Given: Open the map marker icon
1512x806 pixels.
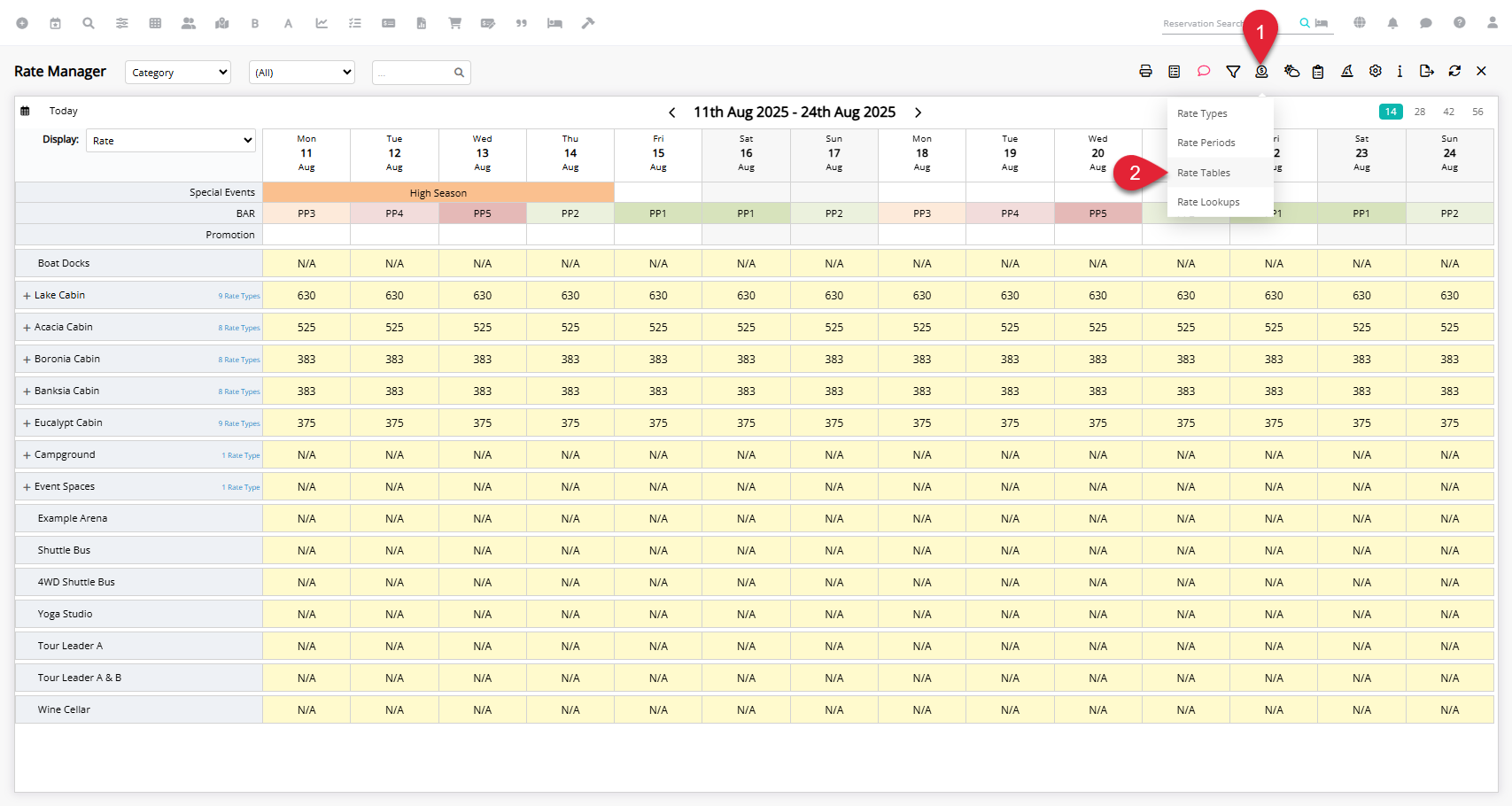Looking at the screenshot, I should click(222, 23).
